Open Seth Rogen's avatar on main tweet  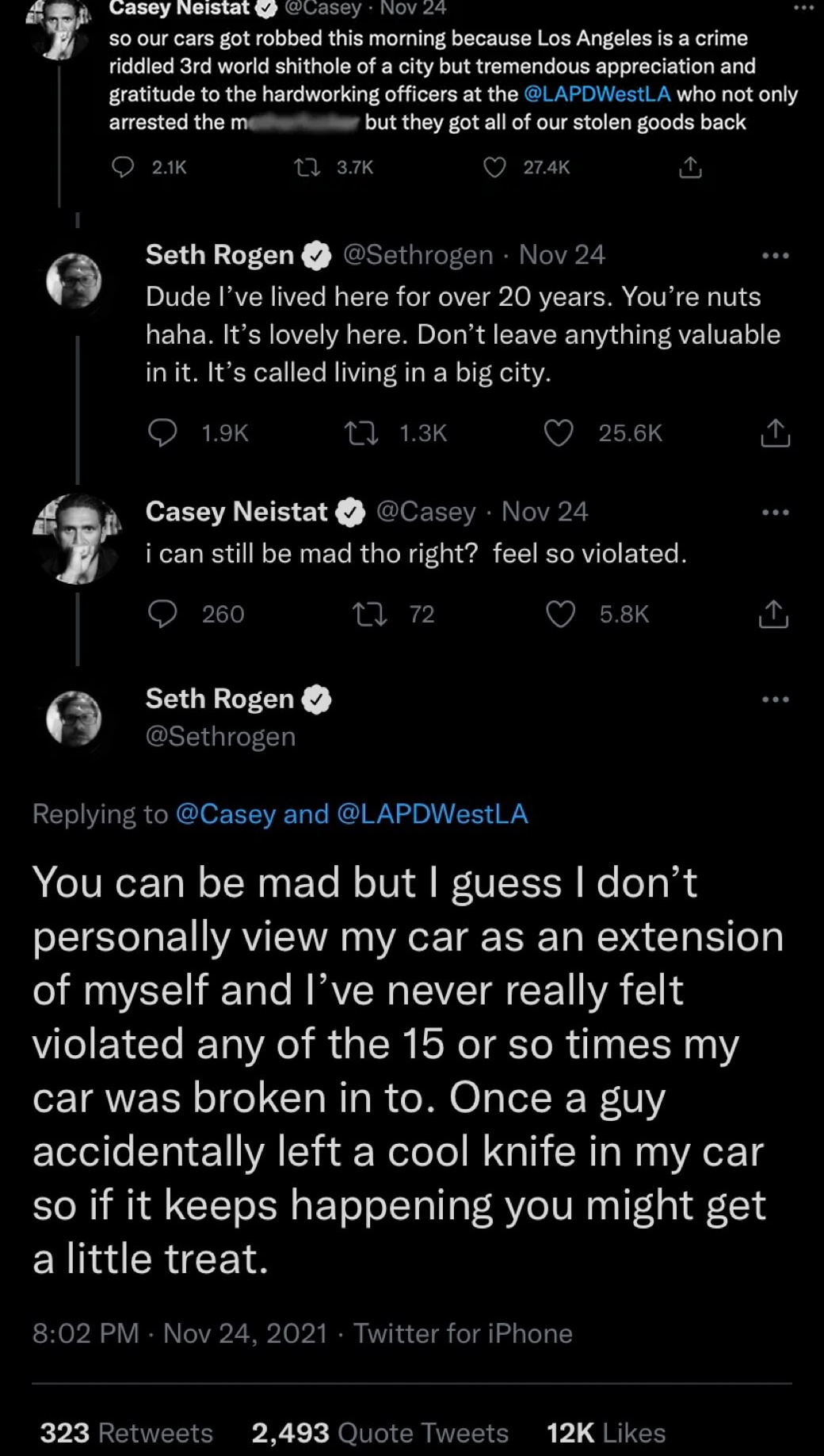pyautogui.click(x=74, y=718)
